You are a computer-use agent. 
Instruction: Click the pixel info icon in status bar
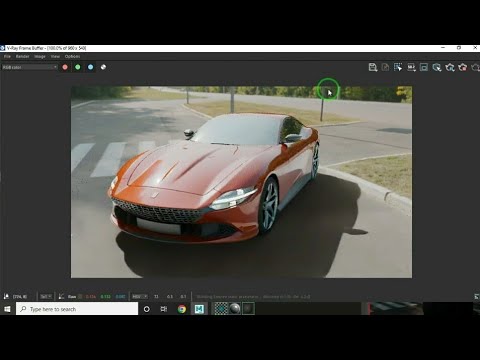(6, 296)
